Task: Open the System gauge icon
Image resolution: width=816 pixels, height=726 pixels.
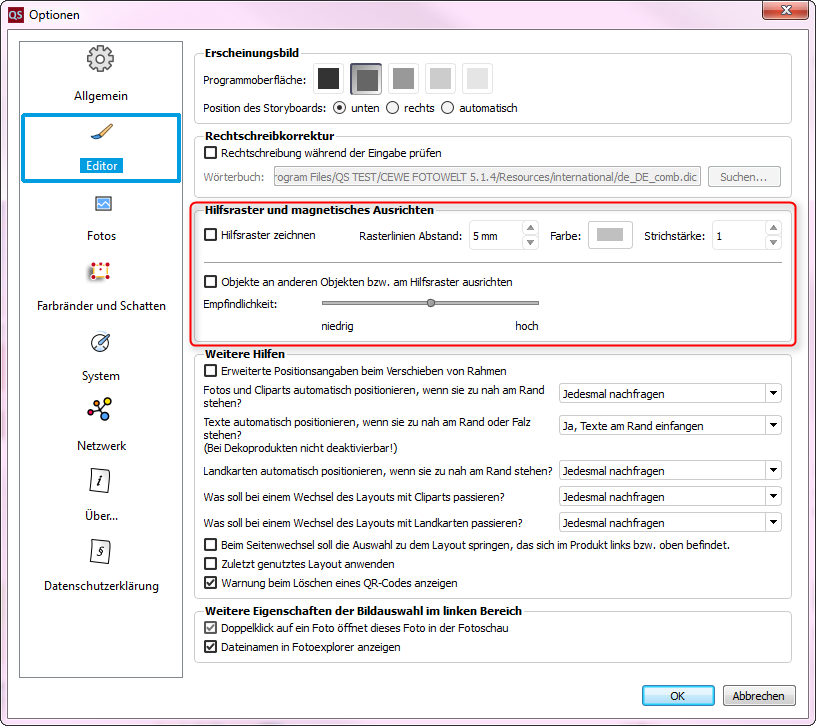Action: [100, 342]
